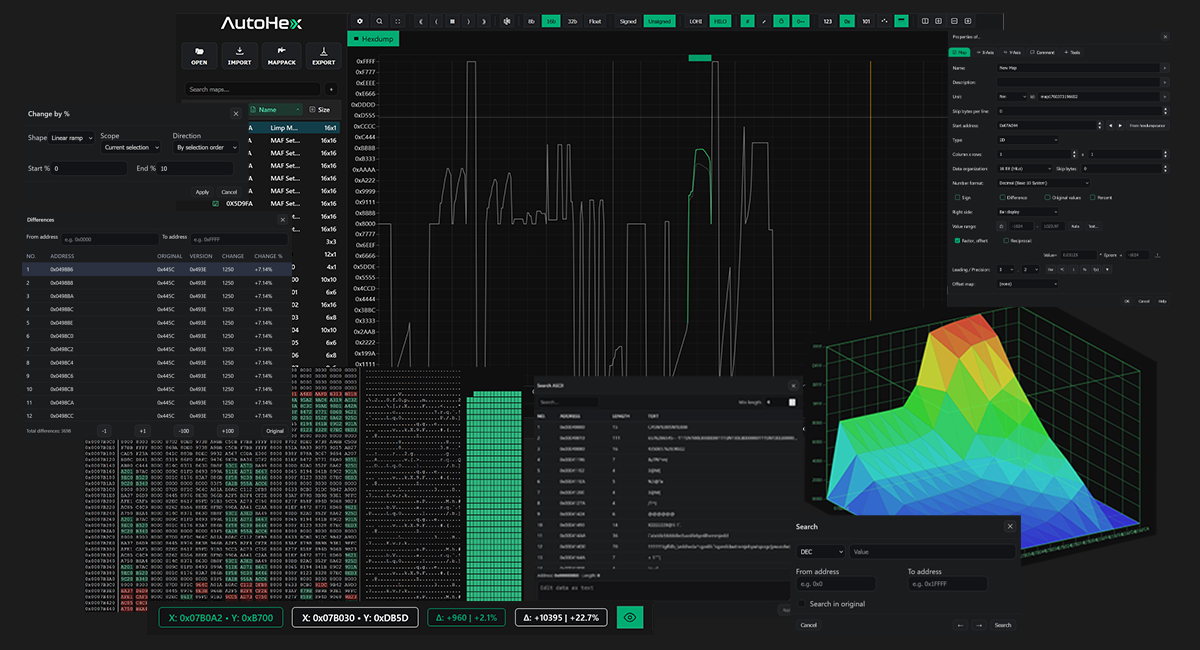Open the Shape dropdown showing Linear ramp

tap(72, 137)
